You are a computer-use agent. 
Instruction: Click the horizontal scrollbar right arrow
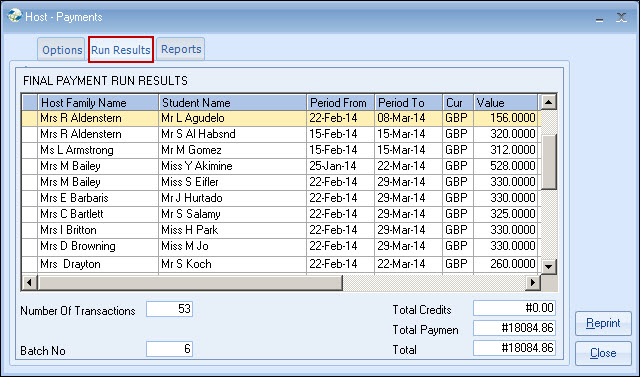(533, 282)
